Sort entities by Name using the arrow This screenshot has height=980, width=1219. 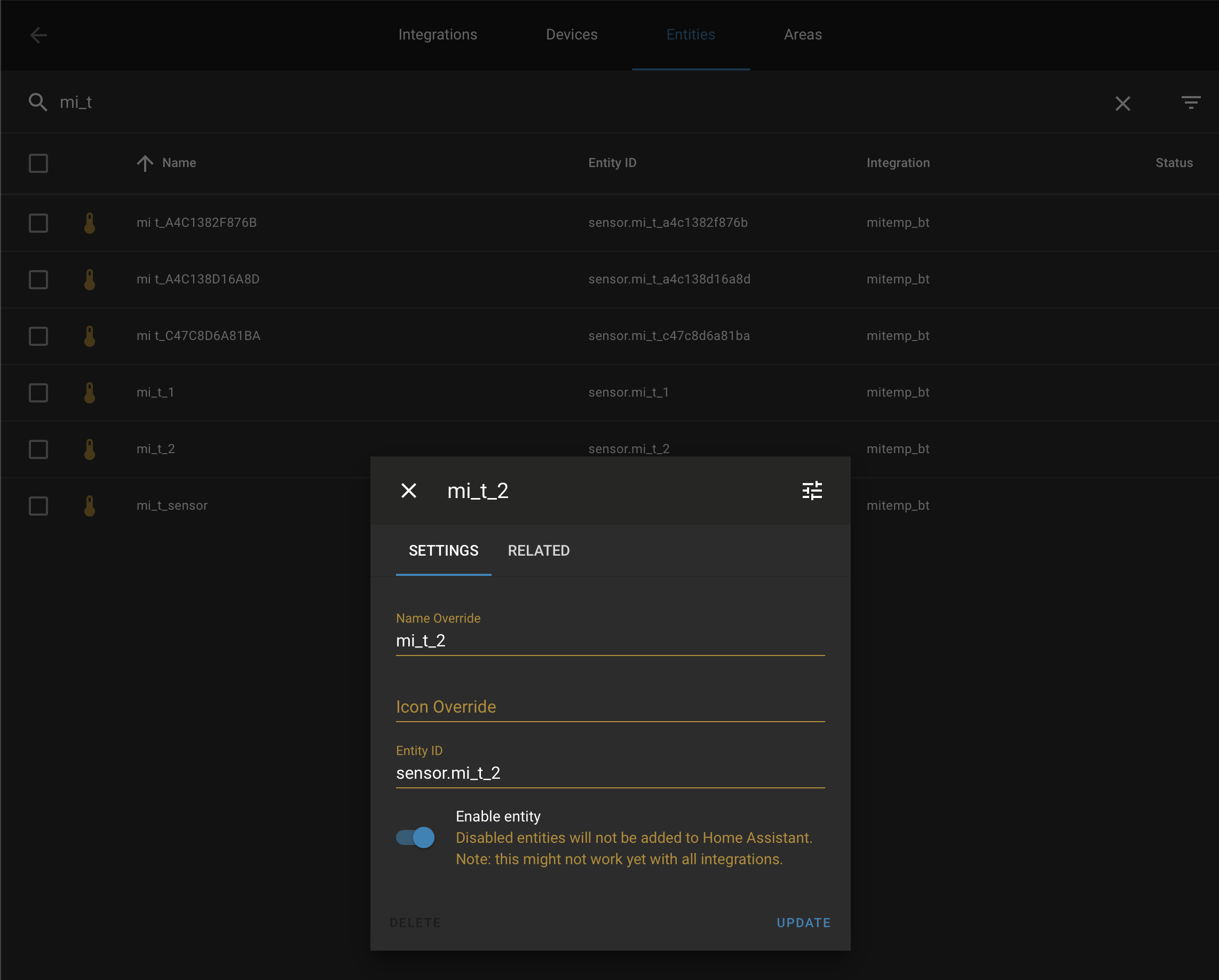coord(145,163)
